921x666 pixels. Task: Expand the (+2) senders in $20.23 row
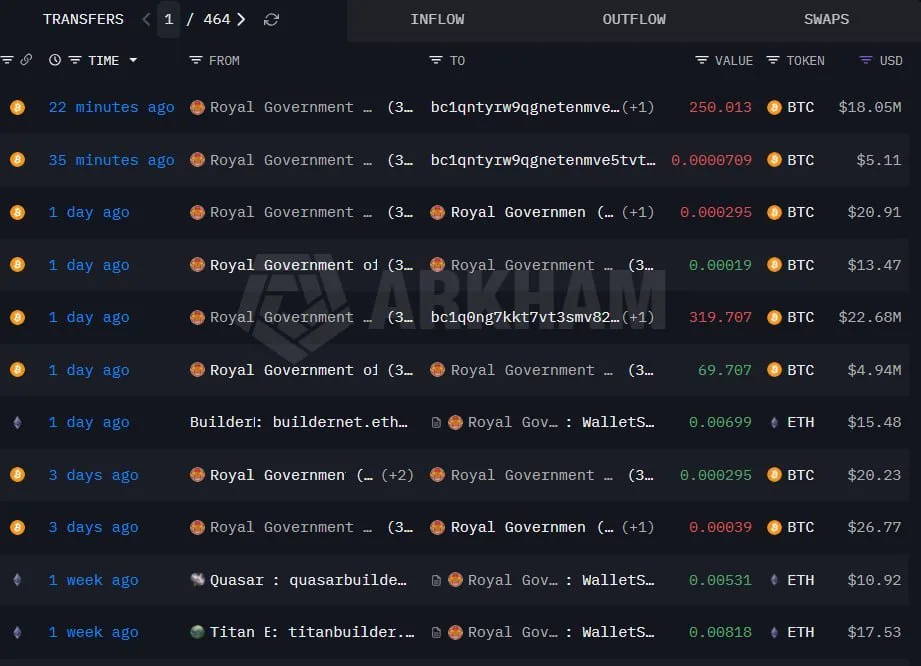pos(397,475)
